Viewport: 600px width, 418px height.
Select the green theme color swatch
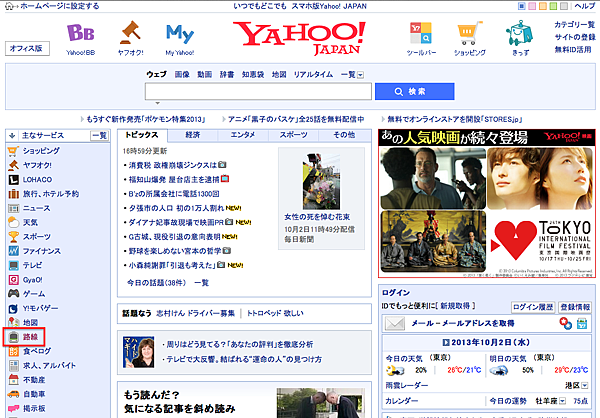(x=553, y=6)
